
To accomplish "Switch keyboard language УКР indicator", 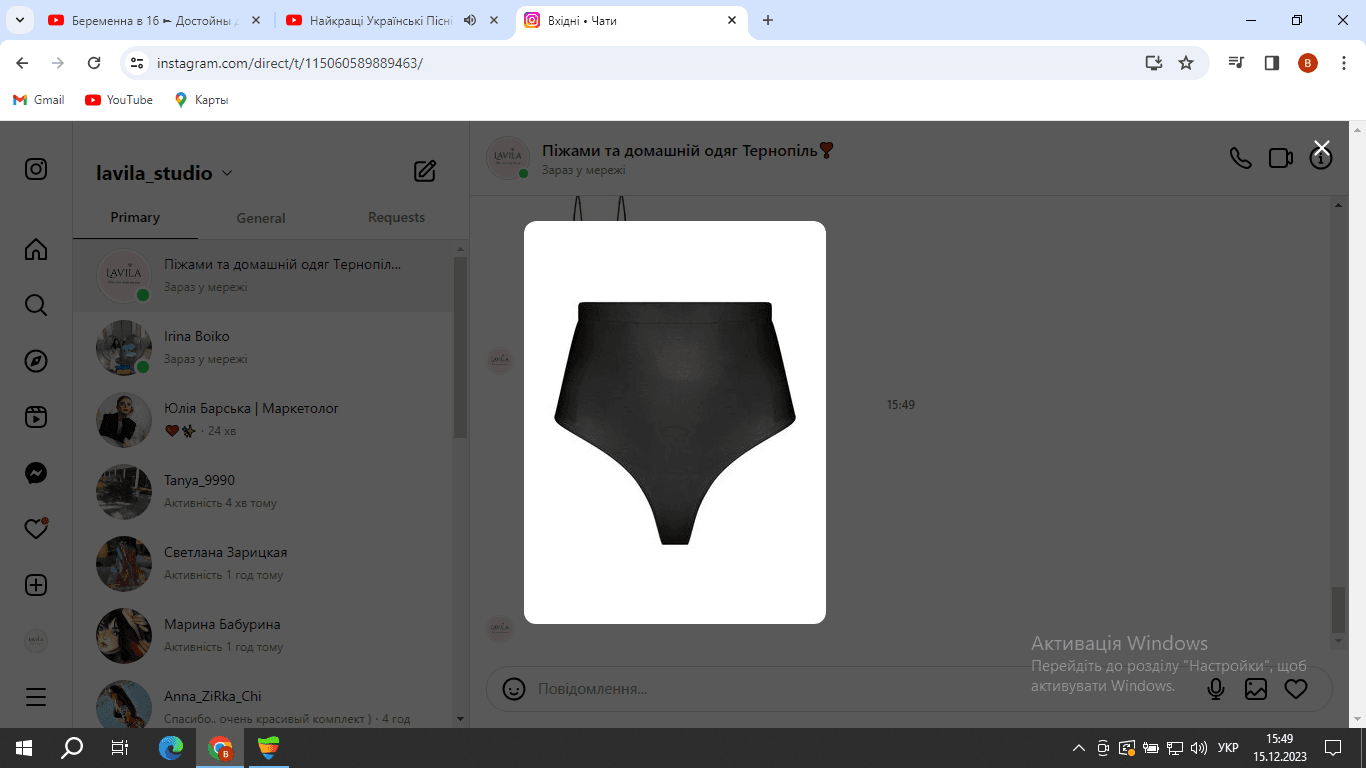I will pos(1228,748).
